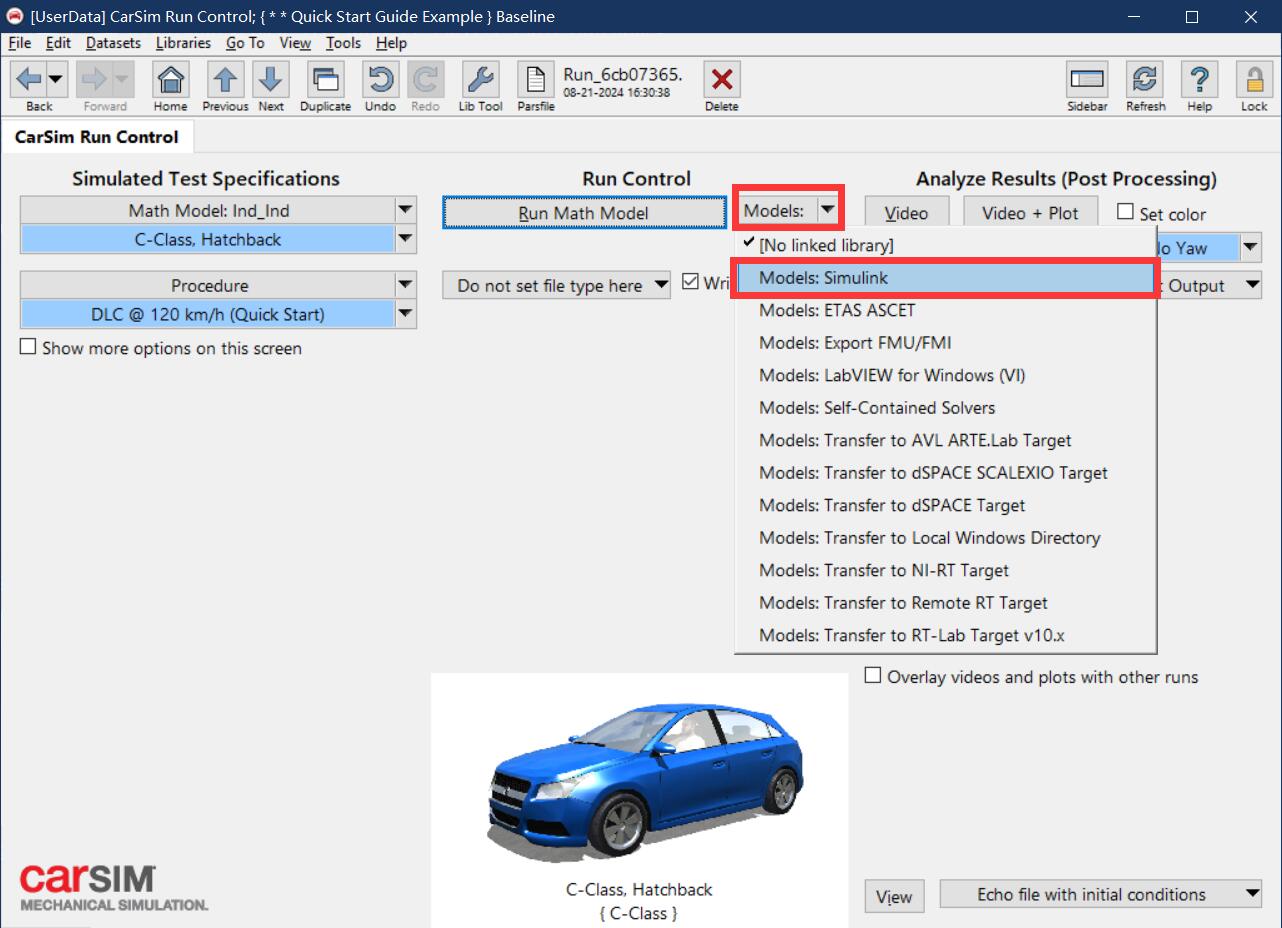This screenshot has height=928, width=1282.
Task: Select Models: Transfer to dSPACE SCALEXIO Target
Action: click(945, 473)
